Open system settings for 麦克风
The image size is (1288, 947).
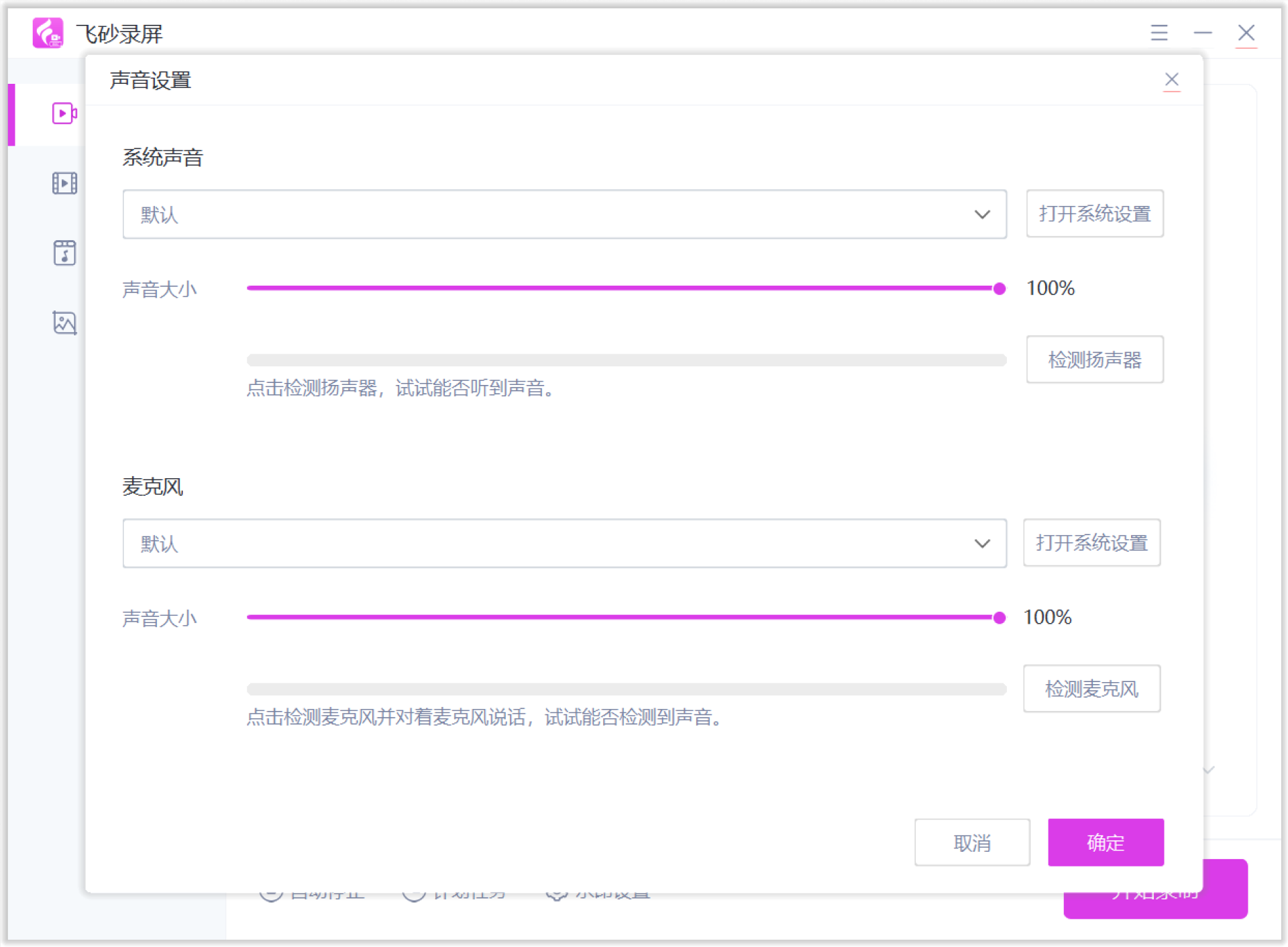(1091, 543)
